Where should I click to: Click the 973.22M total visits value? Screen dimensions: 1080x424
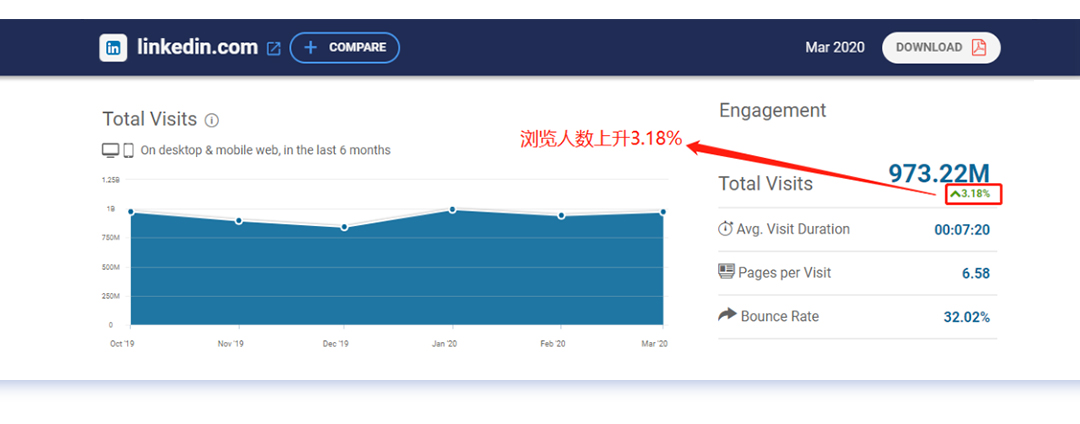point(939,173)
